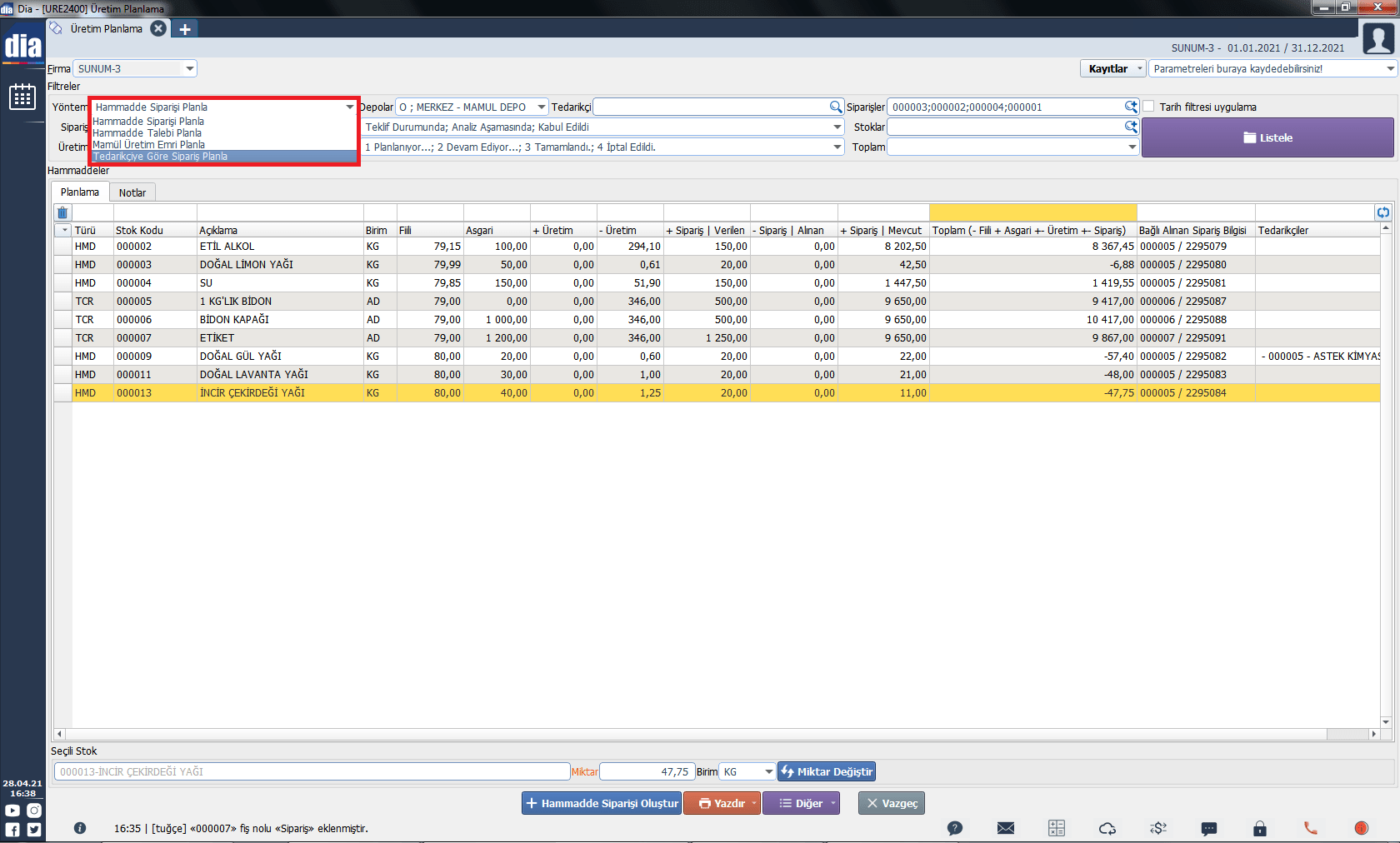This screenshot has height=843, width=1400.
Task: Open the Facebook link icon
Action: pos(12,830)
